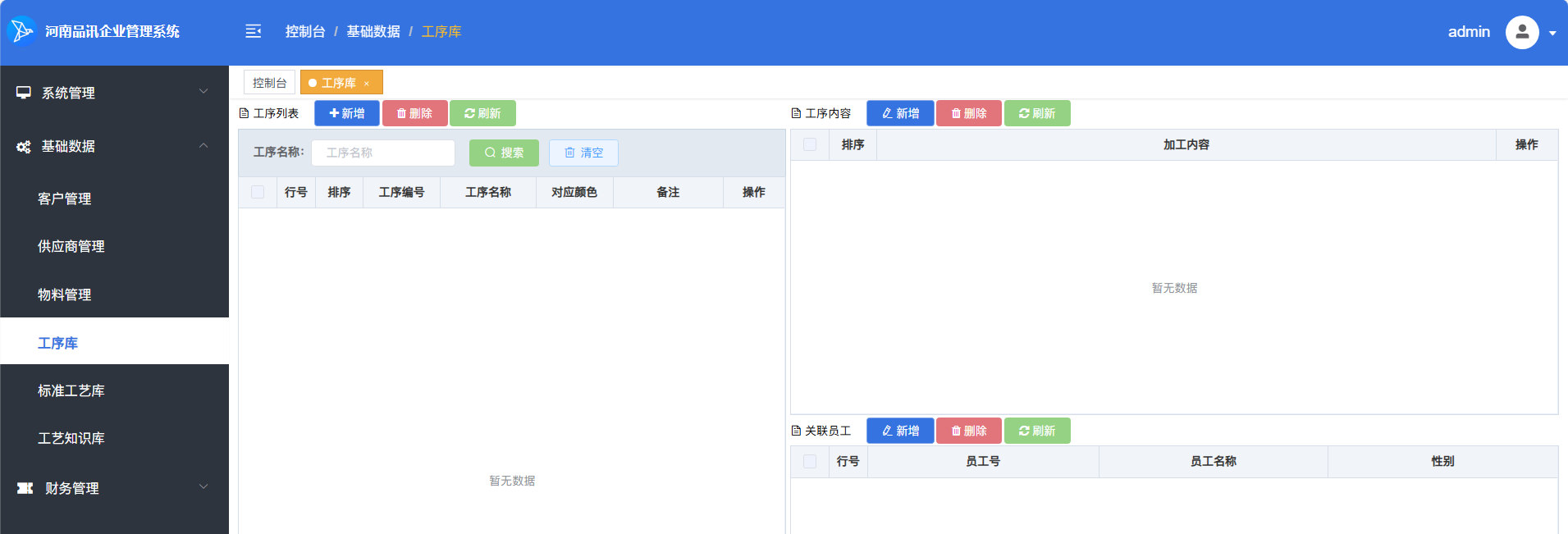Image resolution: width=1568 pixels, height=534 pixels.
Task: Expand the 财务管理 menu chevron
Action: [203, 487]
